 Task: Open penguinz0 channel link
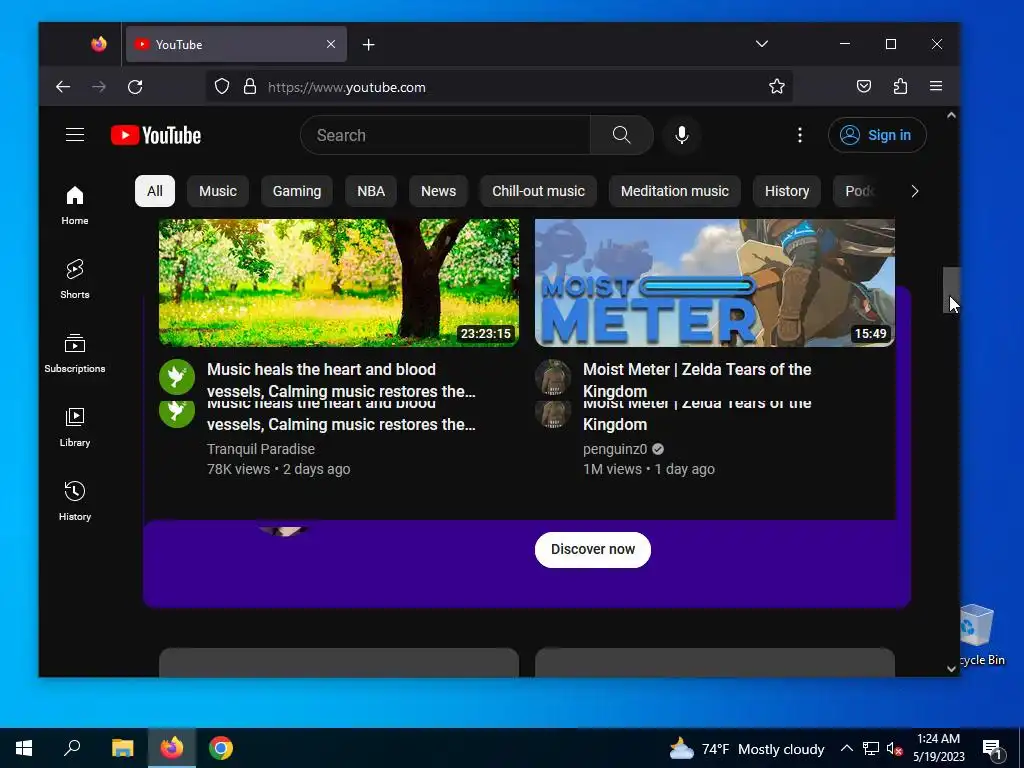point(615,449)
